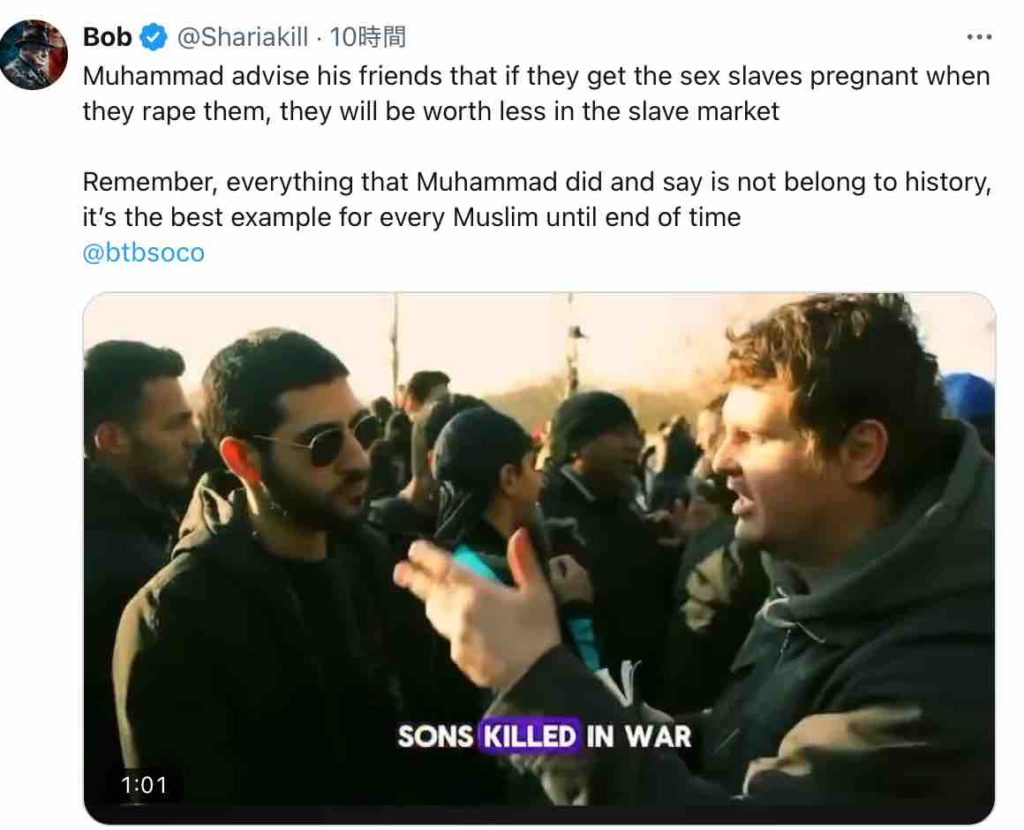
Task: Open the three-dots more options menu
Action: point(978,37)
